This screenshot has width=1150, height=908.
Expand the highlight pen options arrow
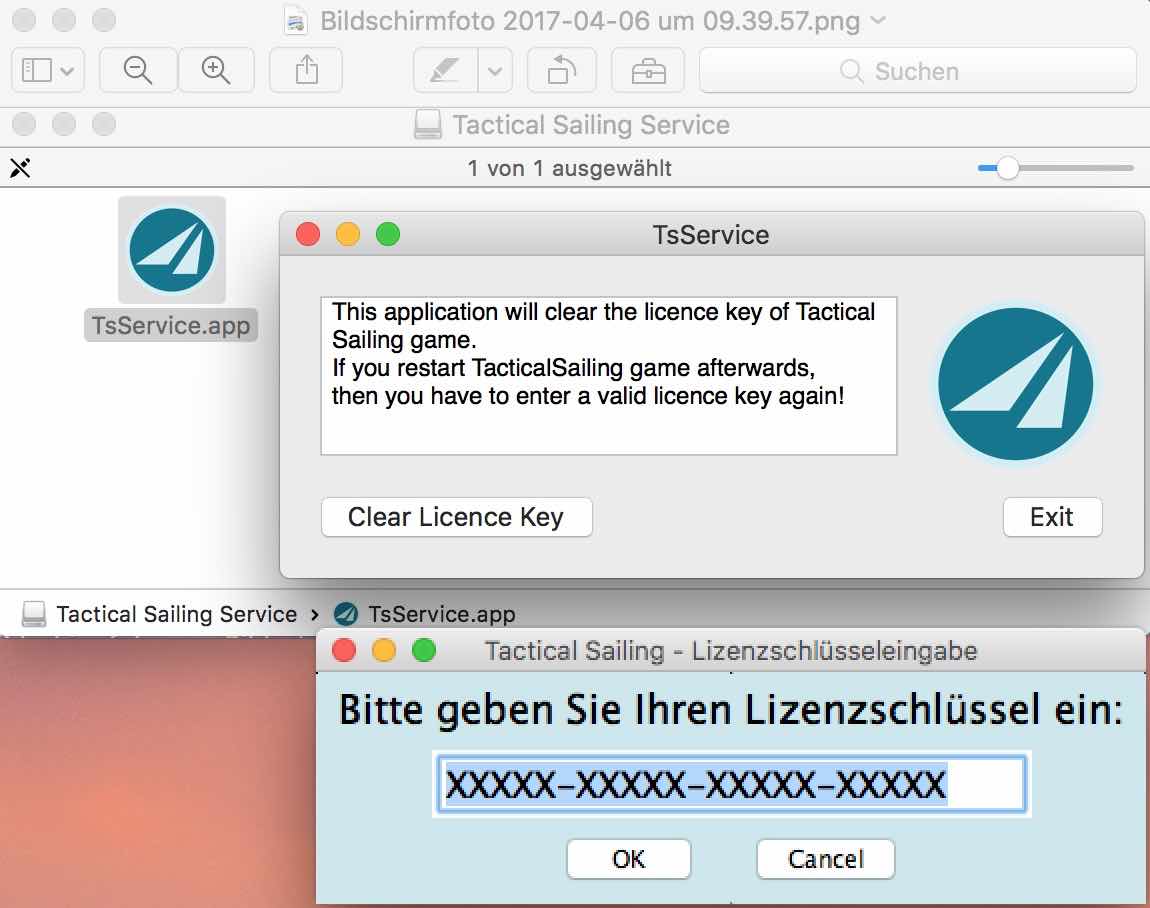click(x=495, y=70)
